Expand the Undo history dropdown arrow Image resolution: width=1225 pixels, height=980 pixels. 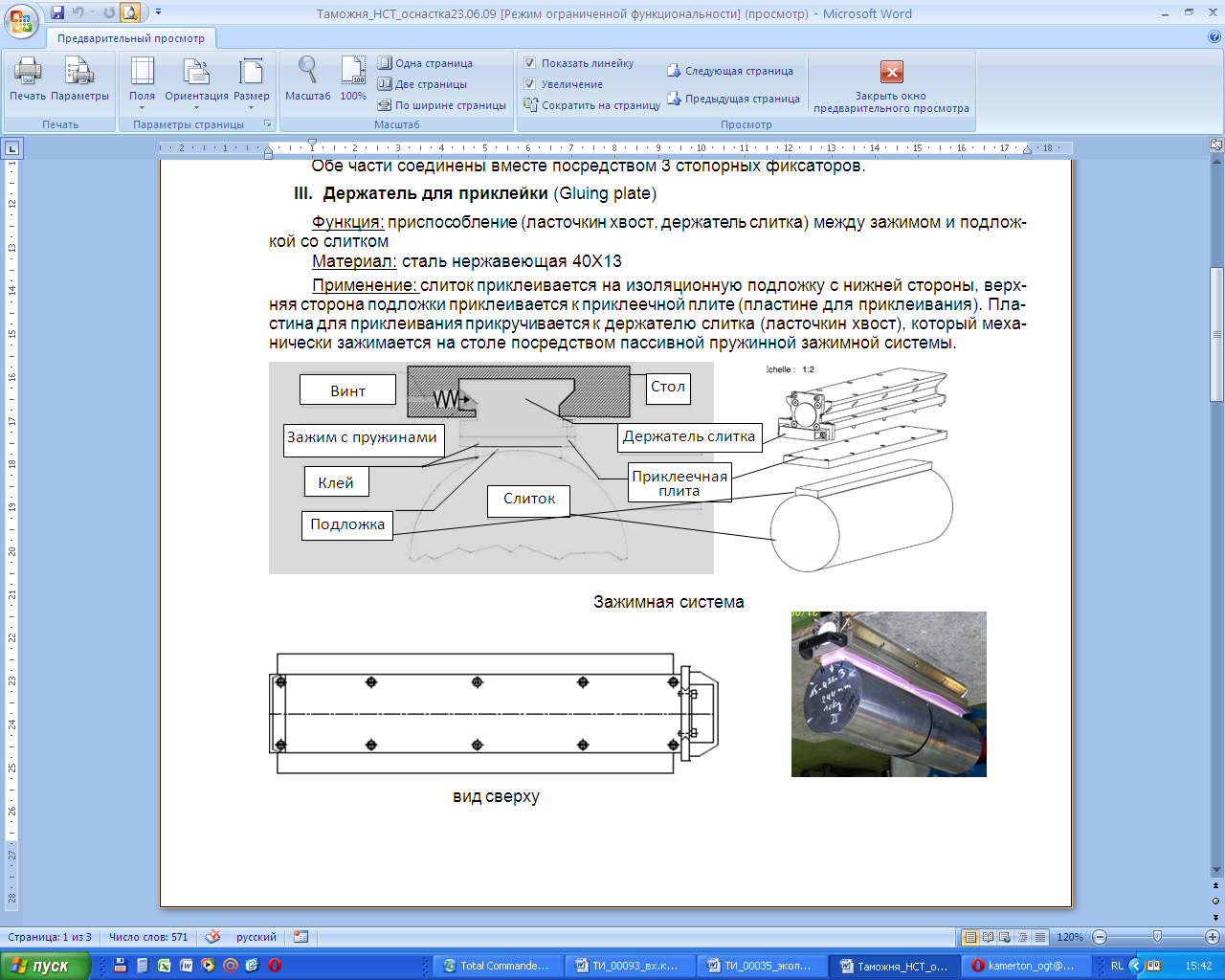pyautogui.click(x=92, y=13)
